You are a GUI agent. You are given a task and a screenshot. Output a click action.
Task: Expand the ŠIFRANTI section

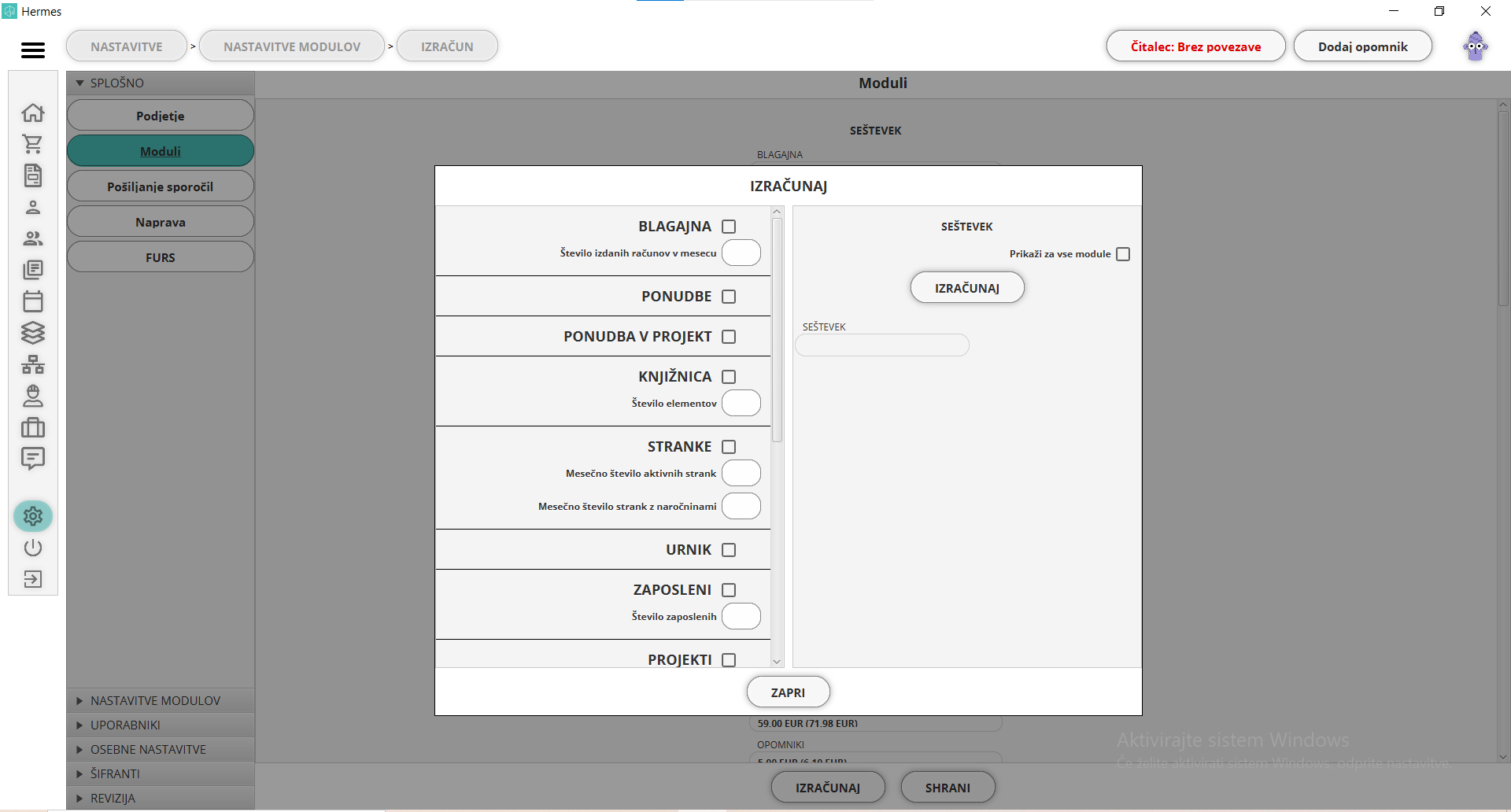[161, 773]
